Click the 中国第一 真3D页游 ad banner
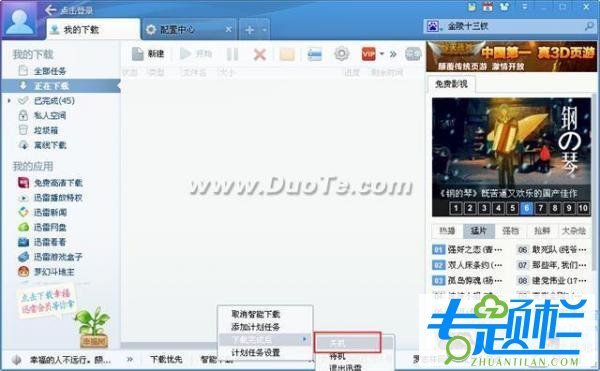 (x=511, y=56)
